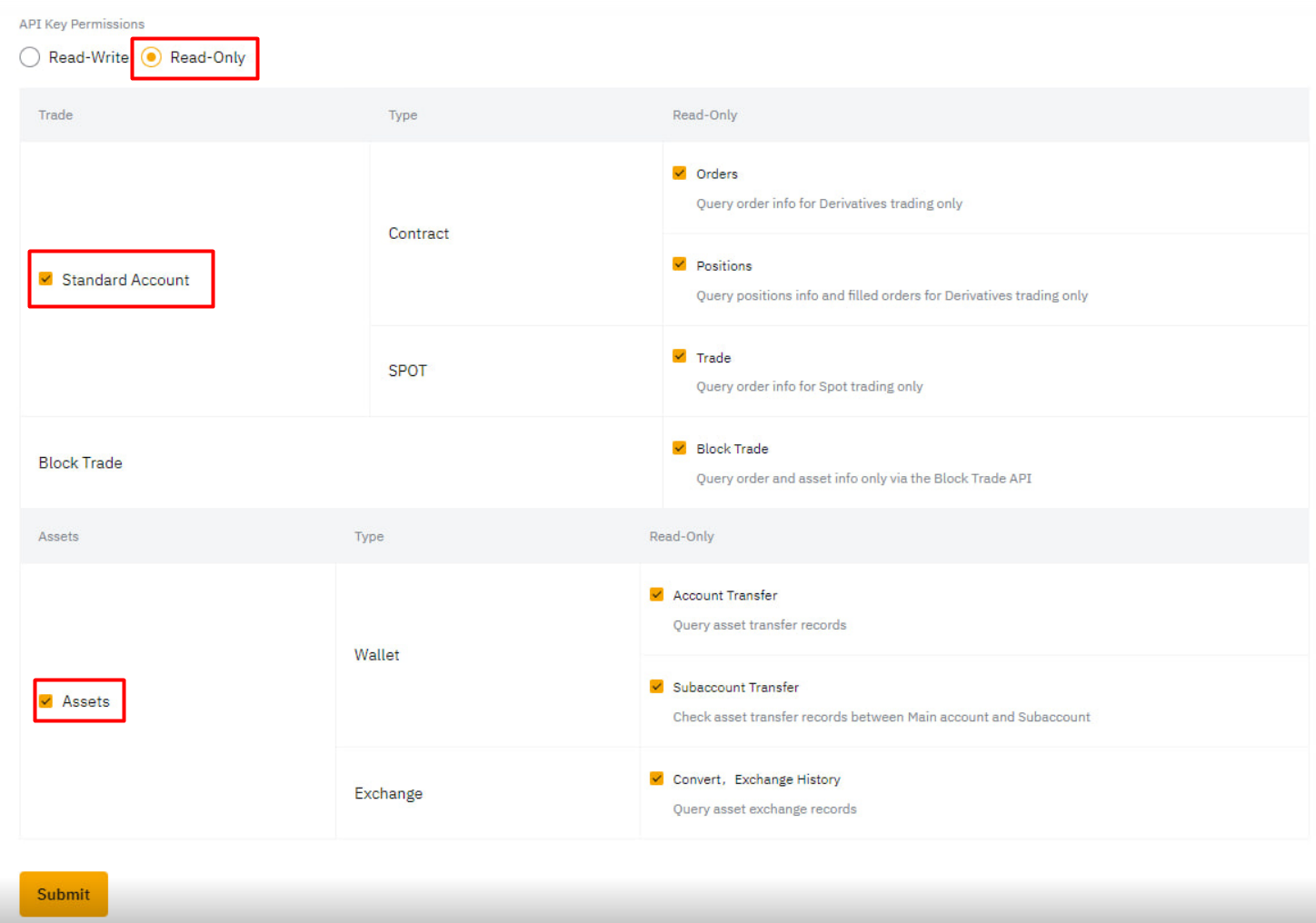Toggle the Positions permission checkbox
This screenshot has height=923, width=1316.
coord(679,264)
